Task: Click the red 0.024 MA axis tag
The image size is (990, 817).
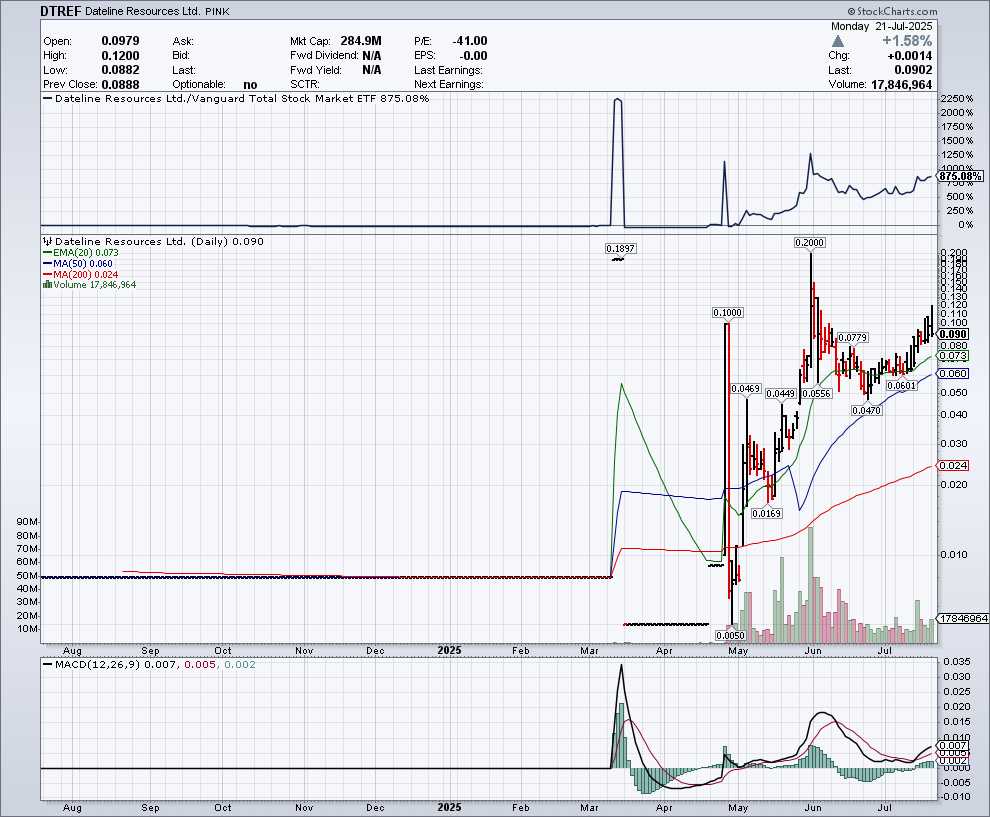Action: click(x=953, y=465)
